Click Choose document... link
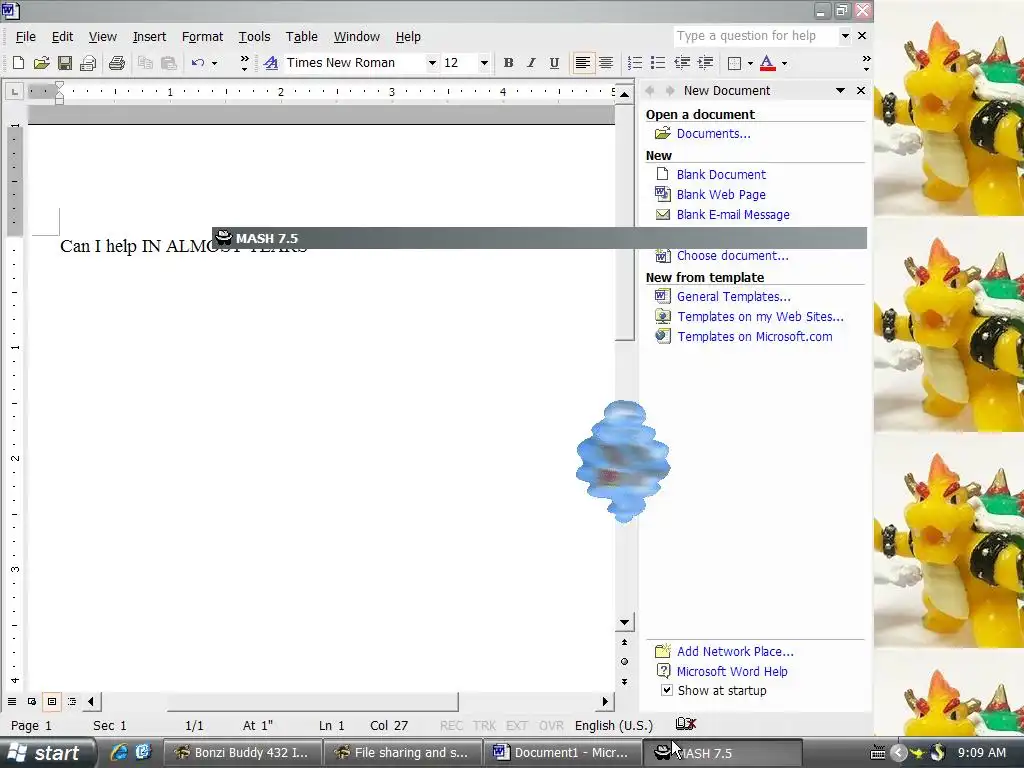Viewport: 1024px width, 768px height. point(733,256)
